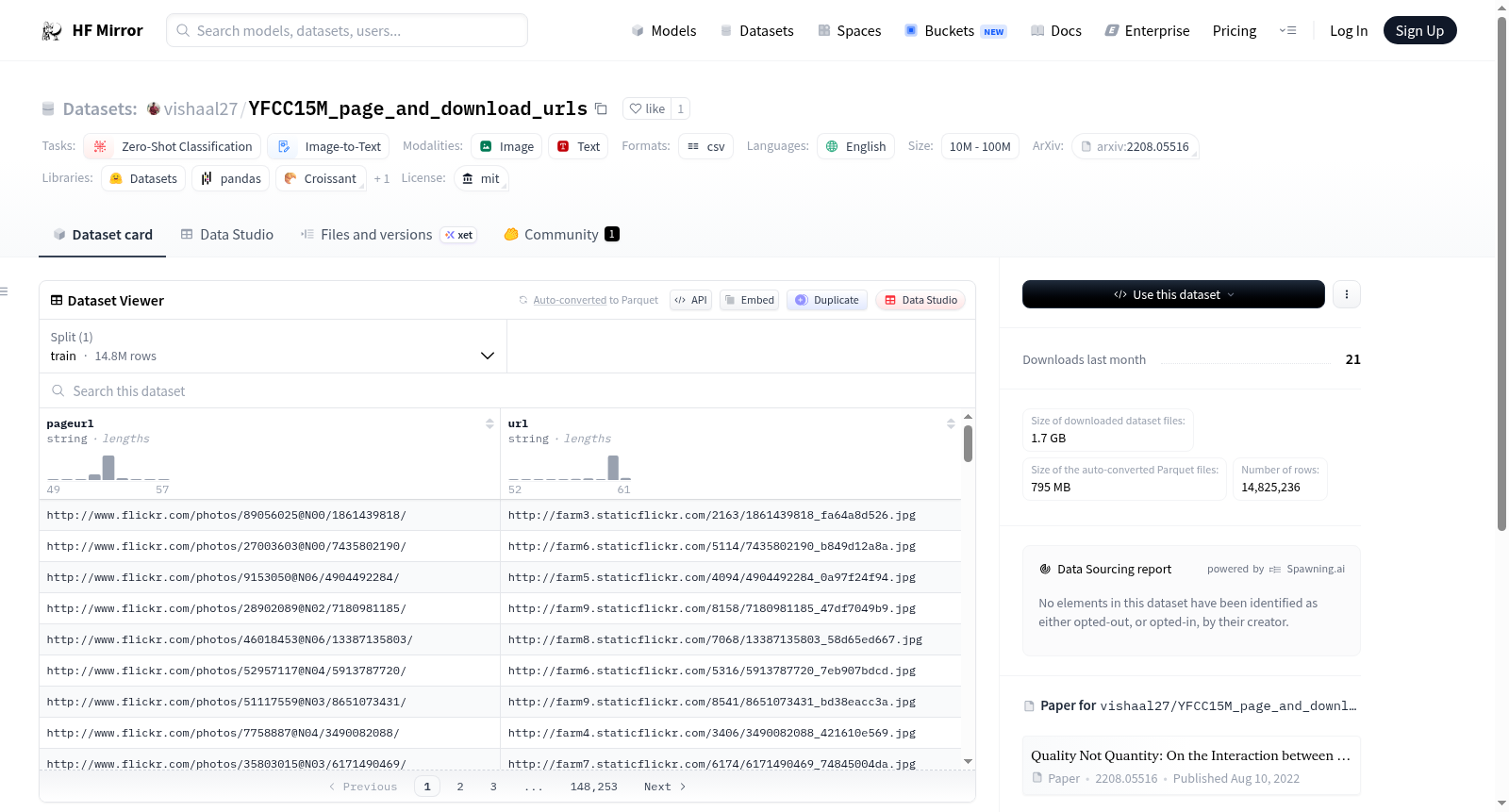
Task: Go to Enterprise page
Action: pos(1147,31)
